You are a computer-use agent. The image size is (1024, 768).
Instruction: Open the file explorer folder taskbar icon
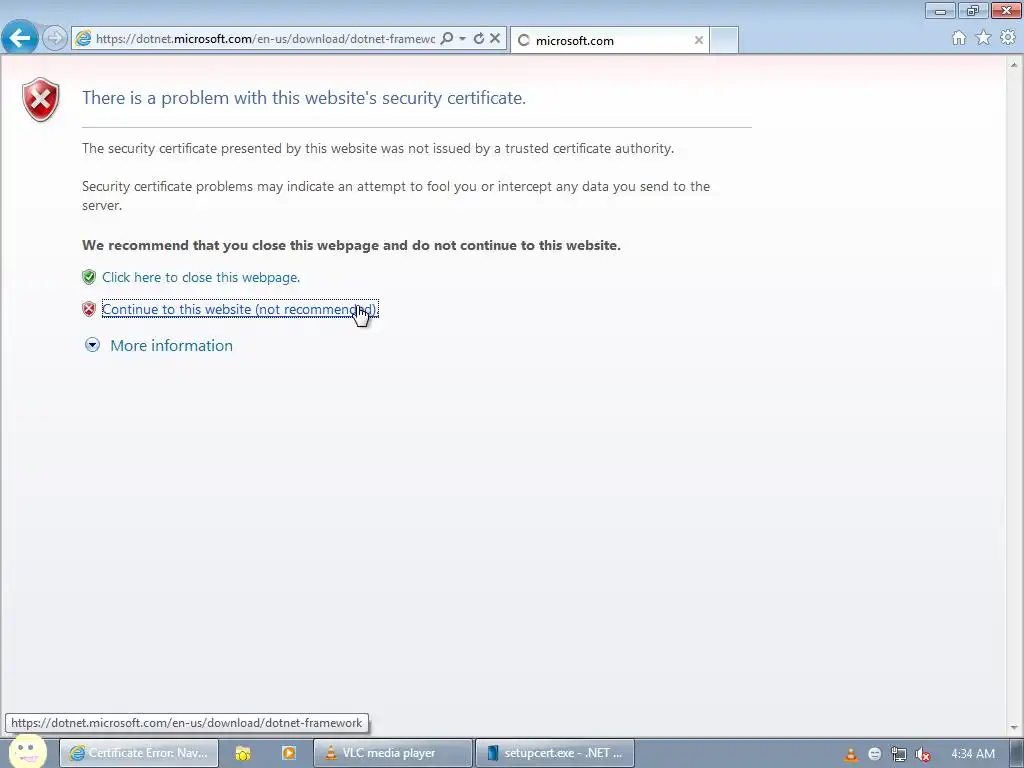(x=243, y=753)
